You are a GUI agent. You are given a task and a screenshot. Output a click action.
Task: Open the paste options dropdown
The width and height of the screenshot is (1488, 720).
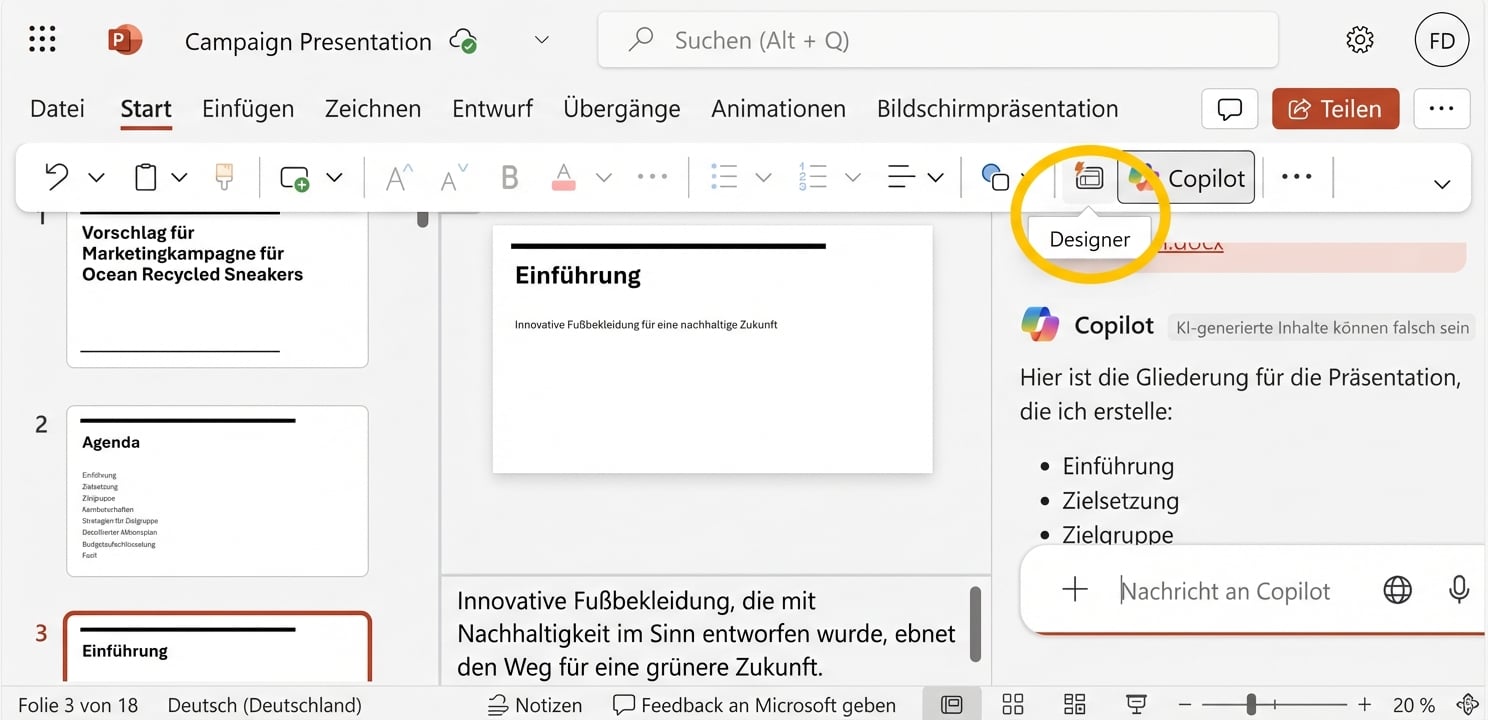178,176
